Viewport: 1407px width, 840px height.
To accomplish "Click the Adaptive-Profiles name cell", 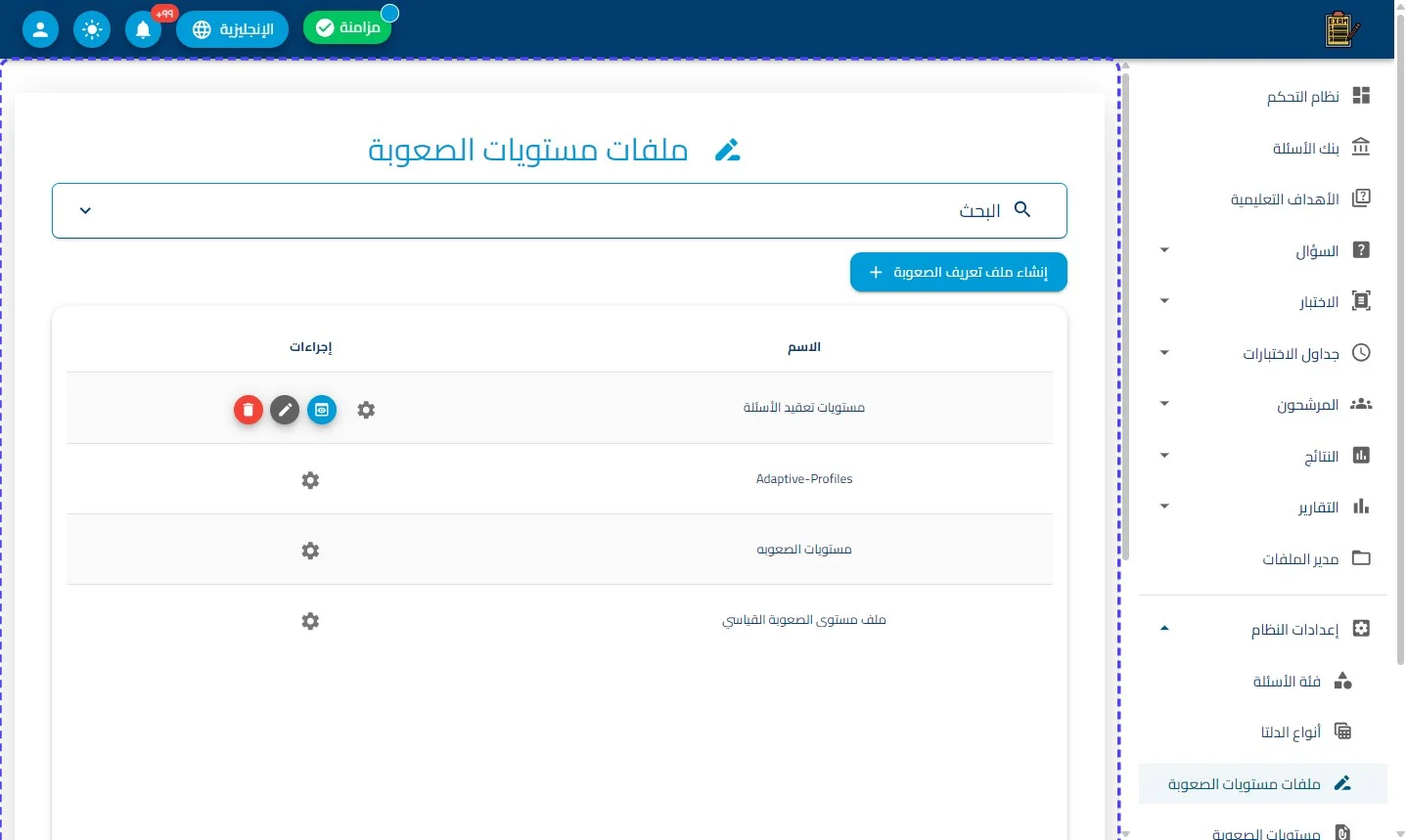I will click(804, 479).
